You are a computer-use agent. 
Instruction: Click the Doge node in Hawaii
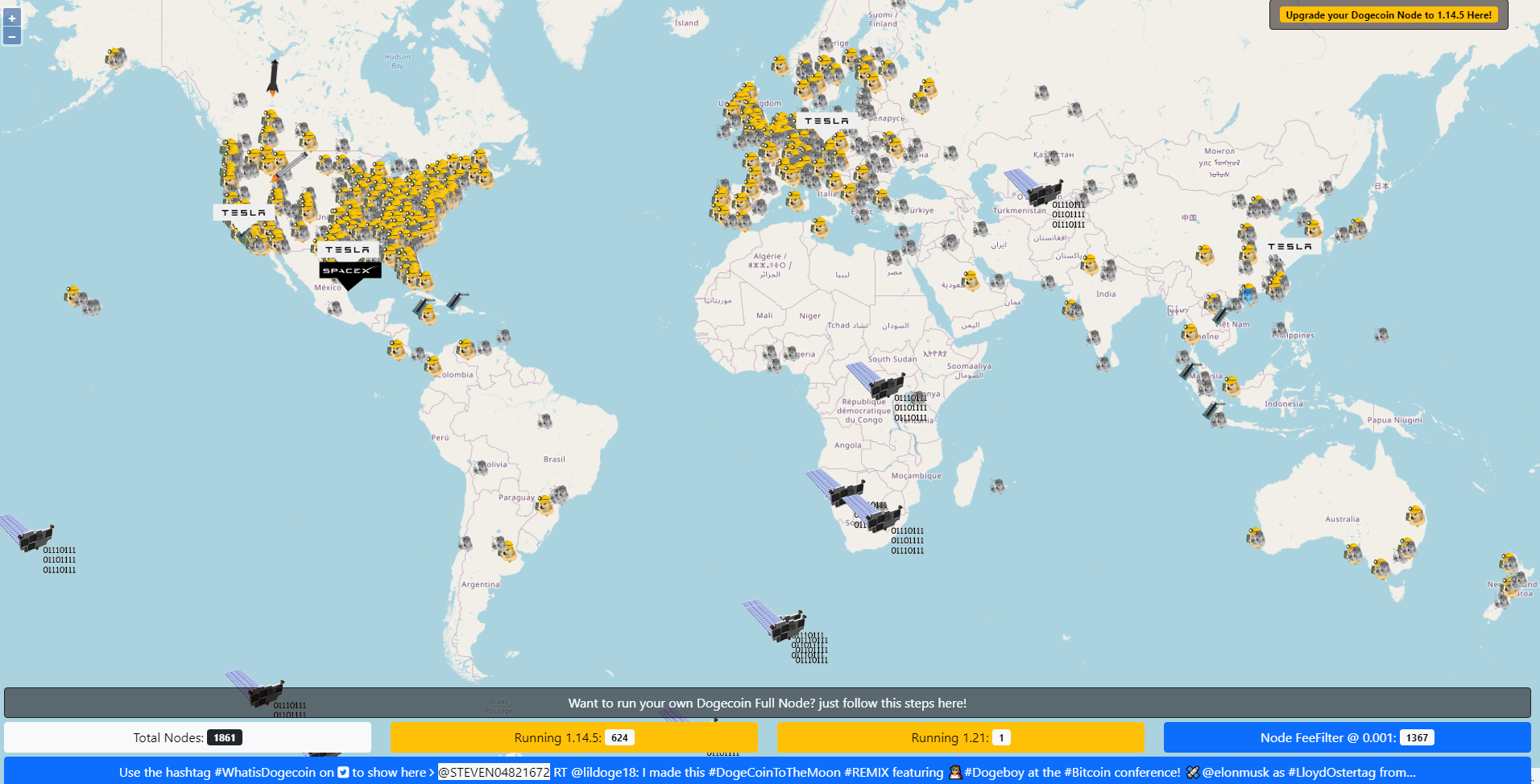coord(74,295)
